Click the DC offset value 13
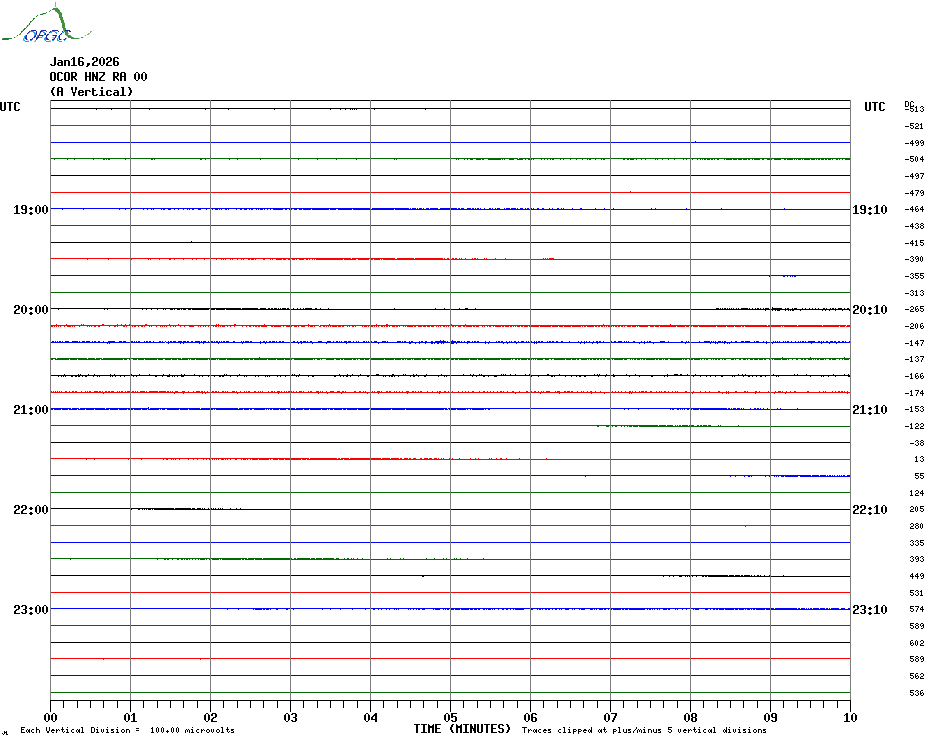Screen dimensions: 930x744 [919, 459]
